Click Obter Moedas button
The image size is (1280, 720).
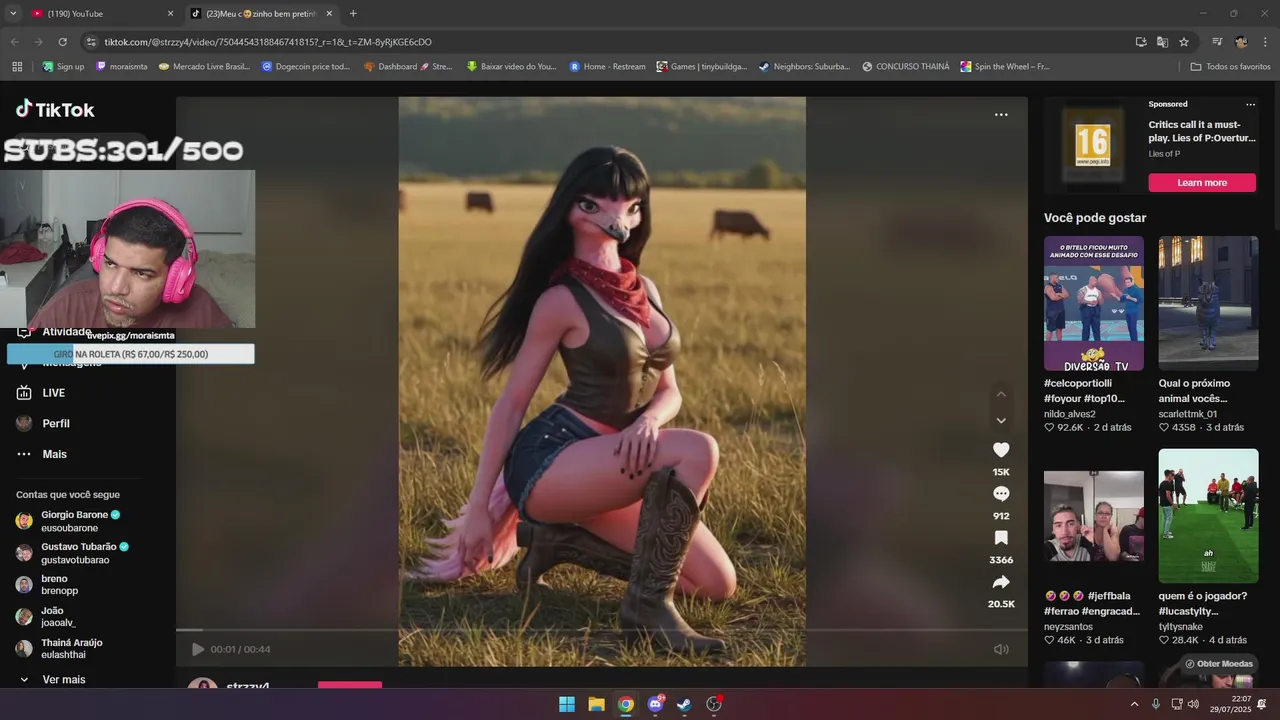1219,664
